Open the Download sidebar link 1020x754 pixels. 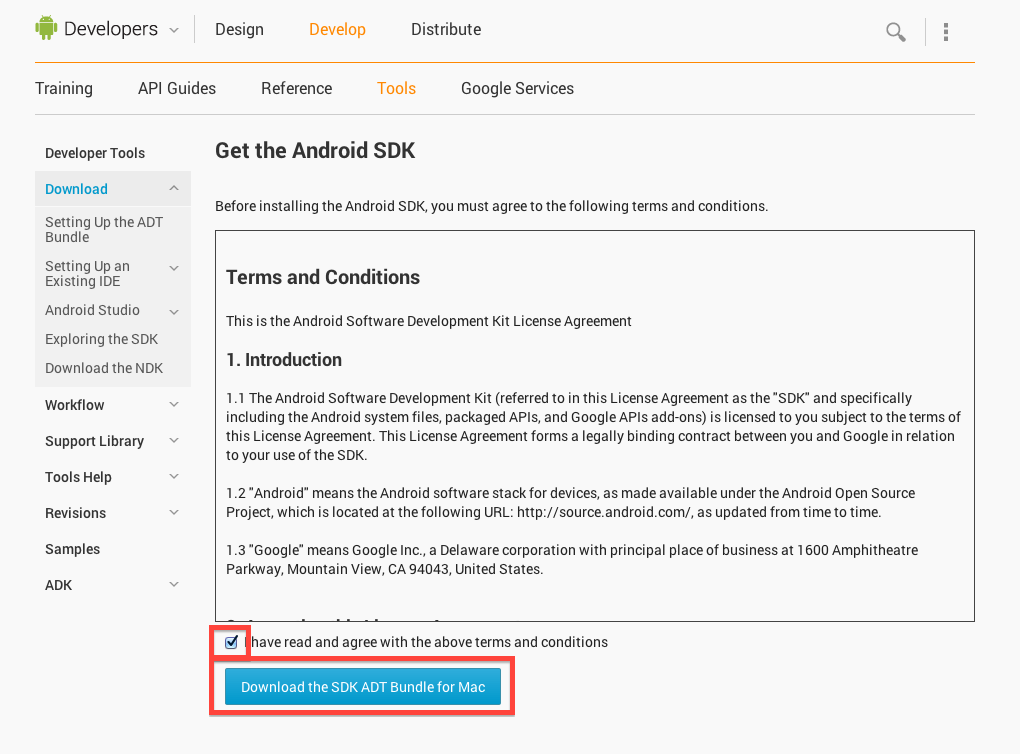click(x=76, y=189)
